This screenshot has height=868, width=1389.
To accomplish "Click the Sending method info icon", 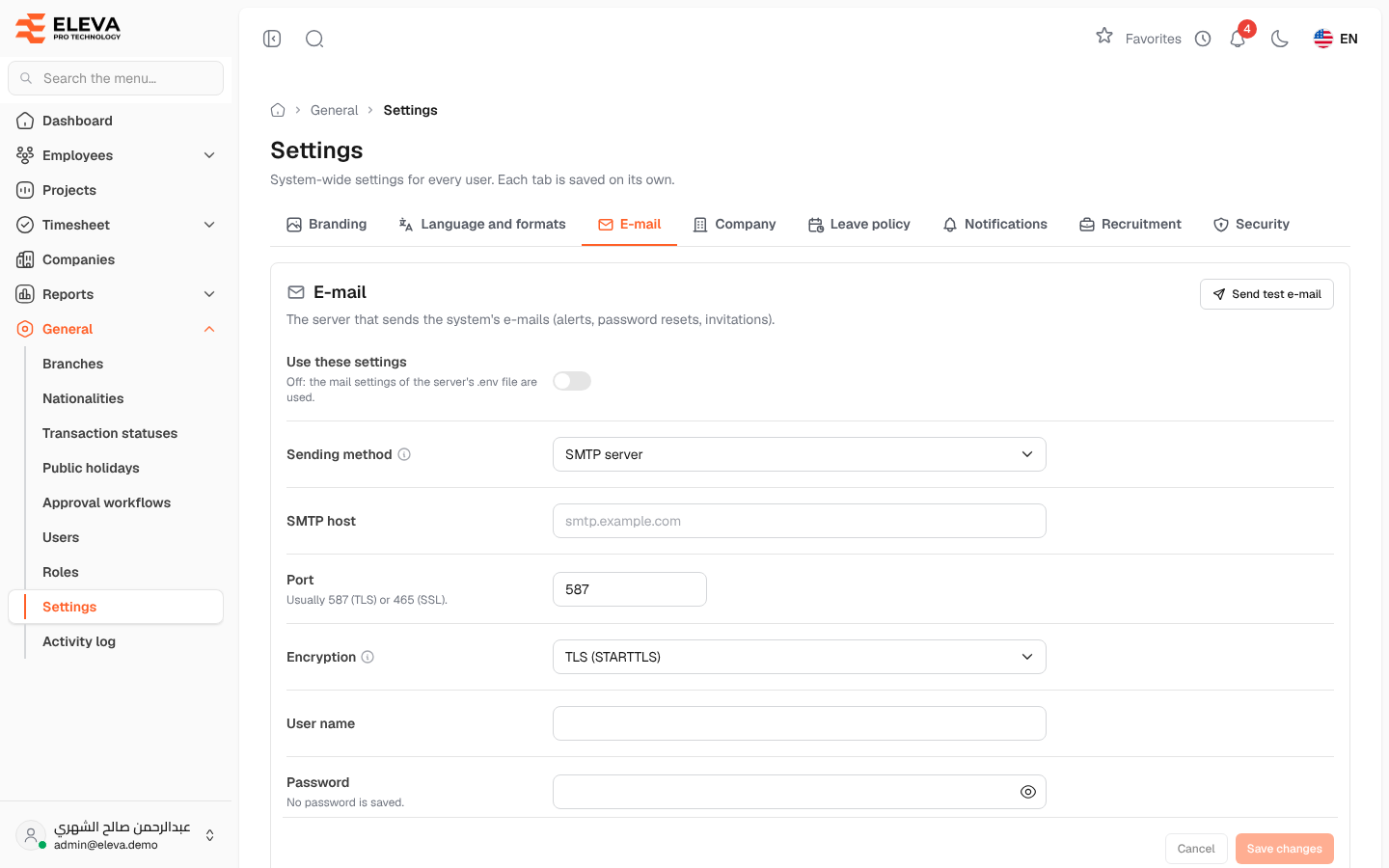I will [x=404, y=454].
